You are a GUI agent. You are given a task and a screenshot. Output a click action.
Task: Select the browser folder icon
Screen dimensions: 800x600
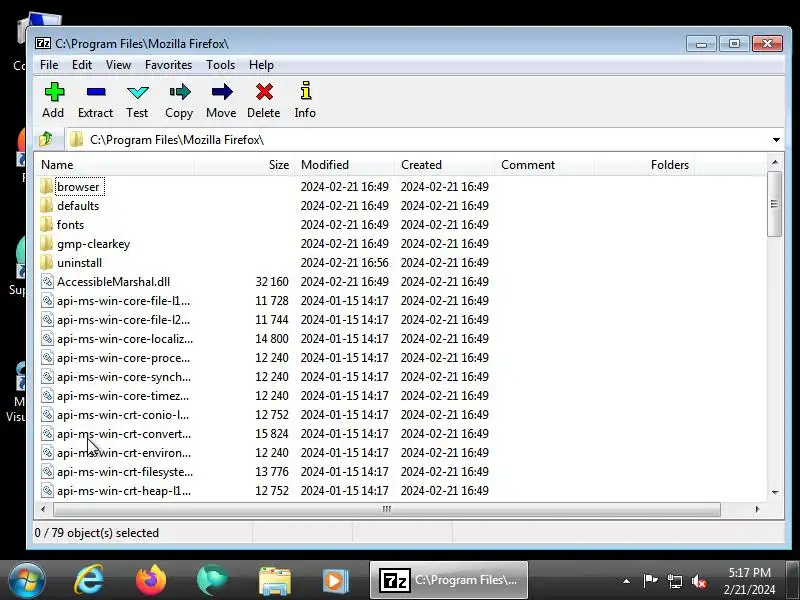(x=46, y=186)
